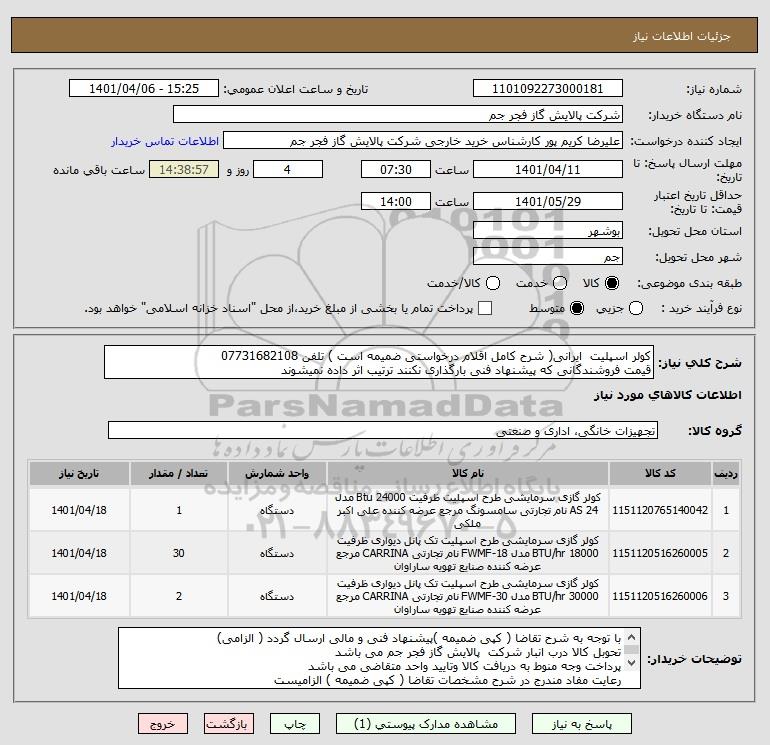
Task: Click the buyer name field شرکت پالایش گاز فجر جم
Action: (x=398, y=114)
